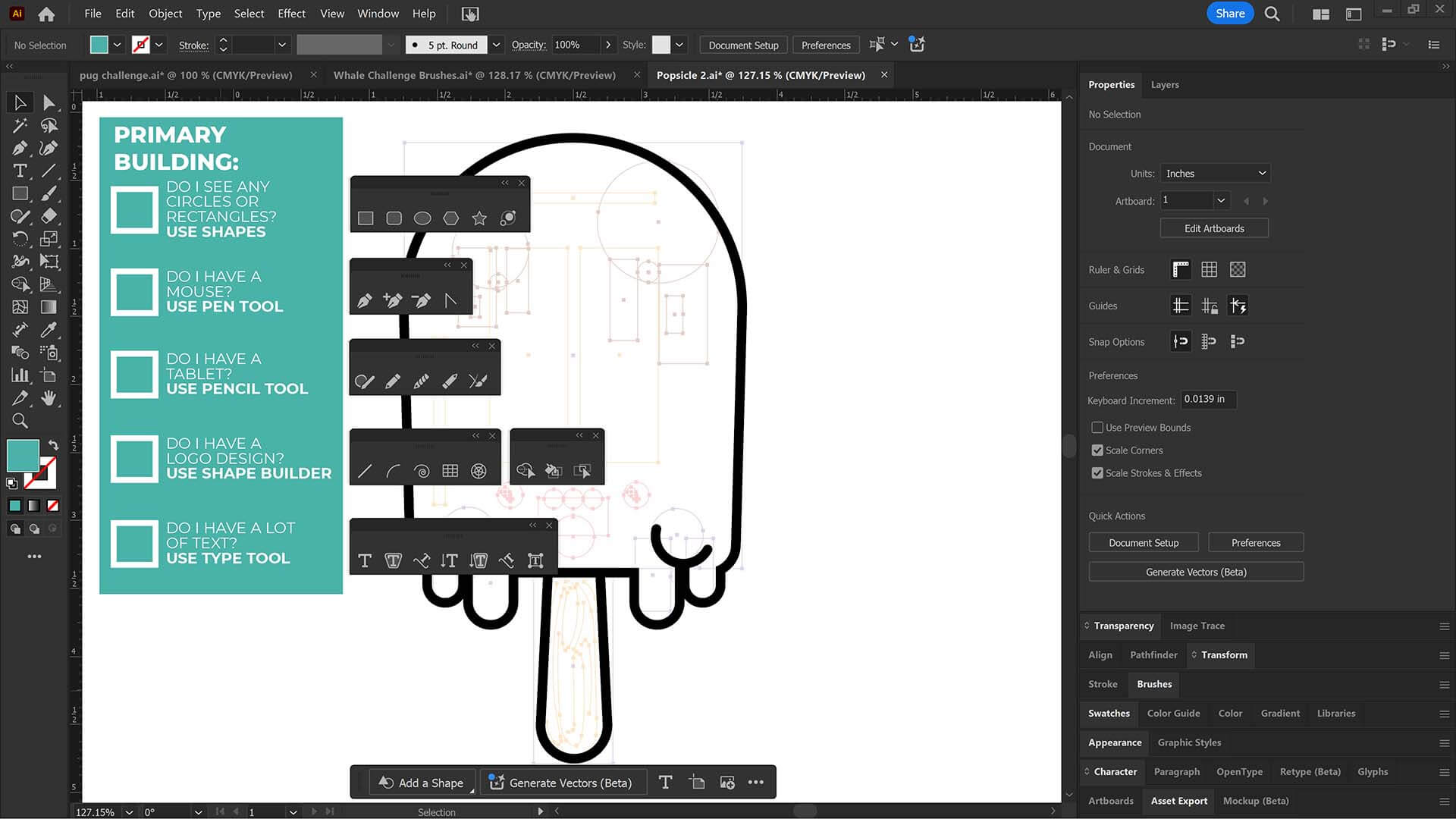The image size is (1456, 819).
Task: Click the Share button
Action: click(x=1230, y=14)
